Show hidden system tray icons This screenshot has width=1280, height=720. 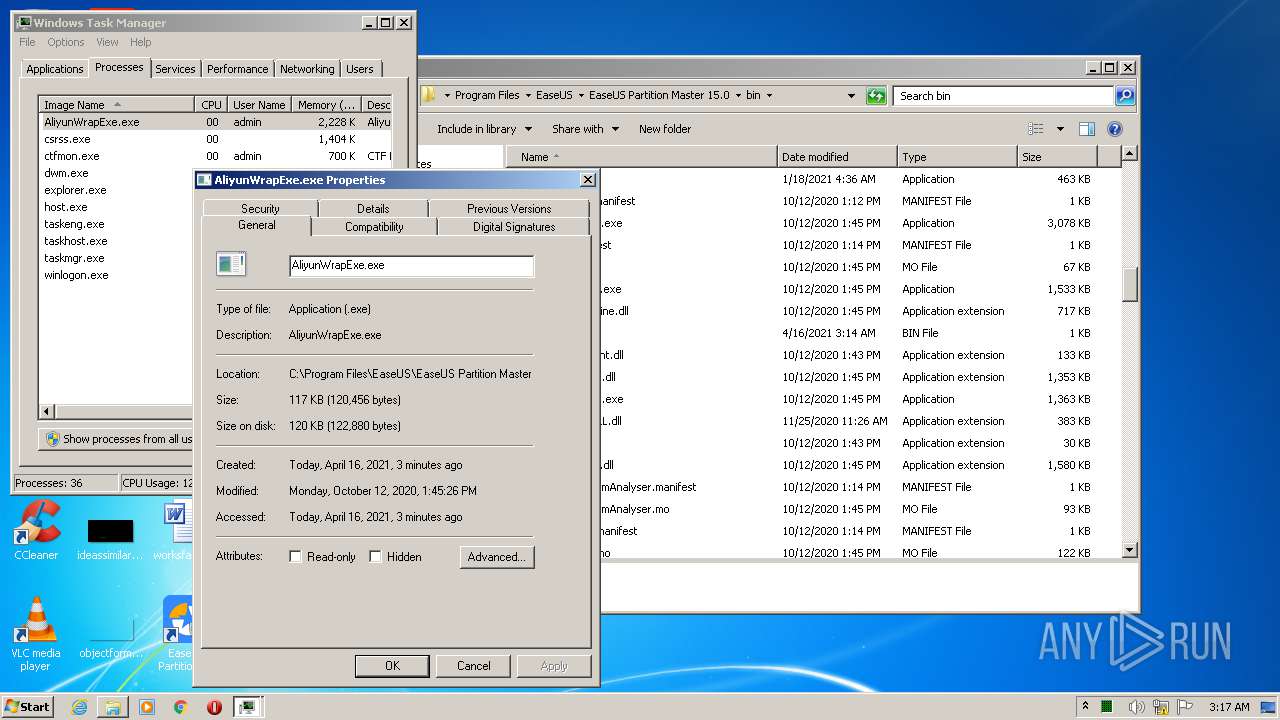(1085, 706)
